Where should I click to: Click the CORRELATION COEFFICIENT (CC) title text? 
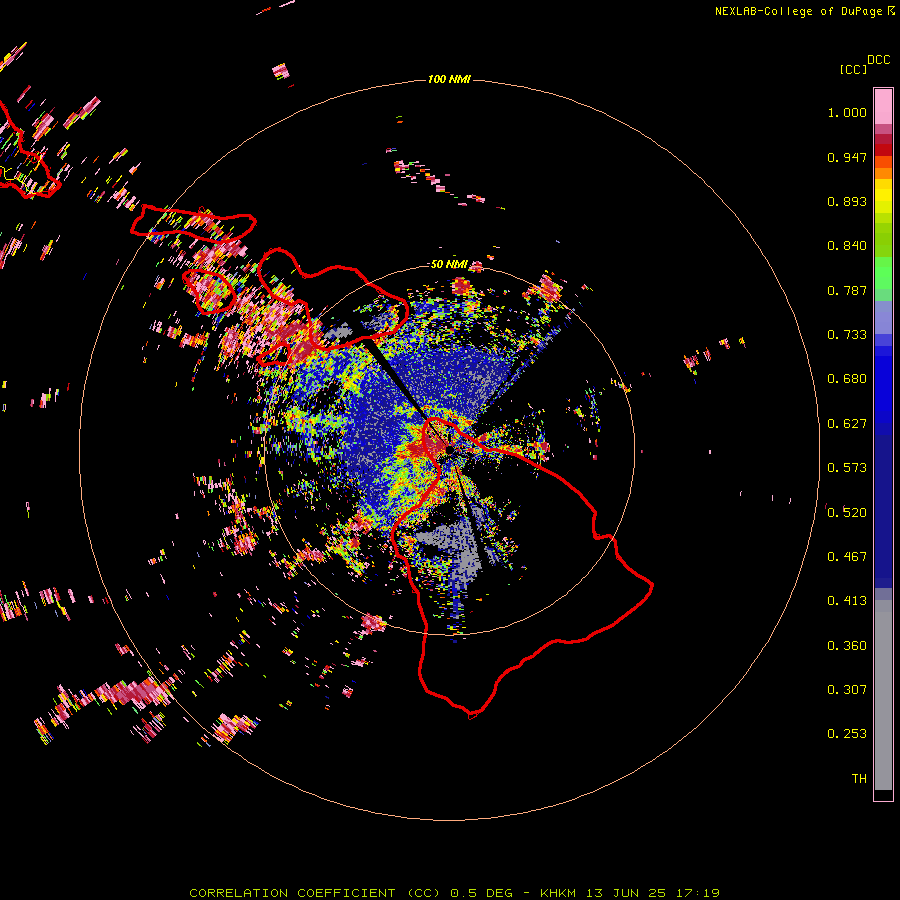(x=315, y=893)
